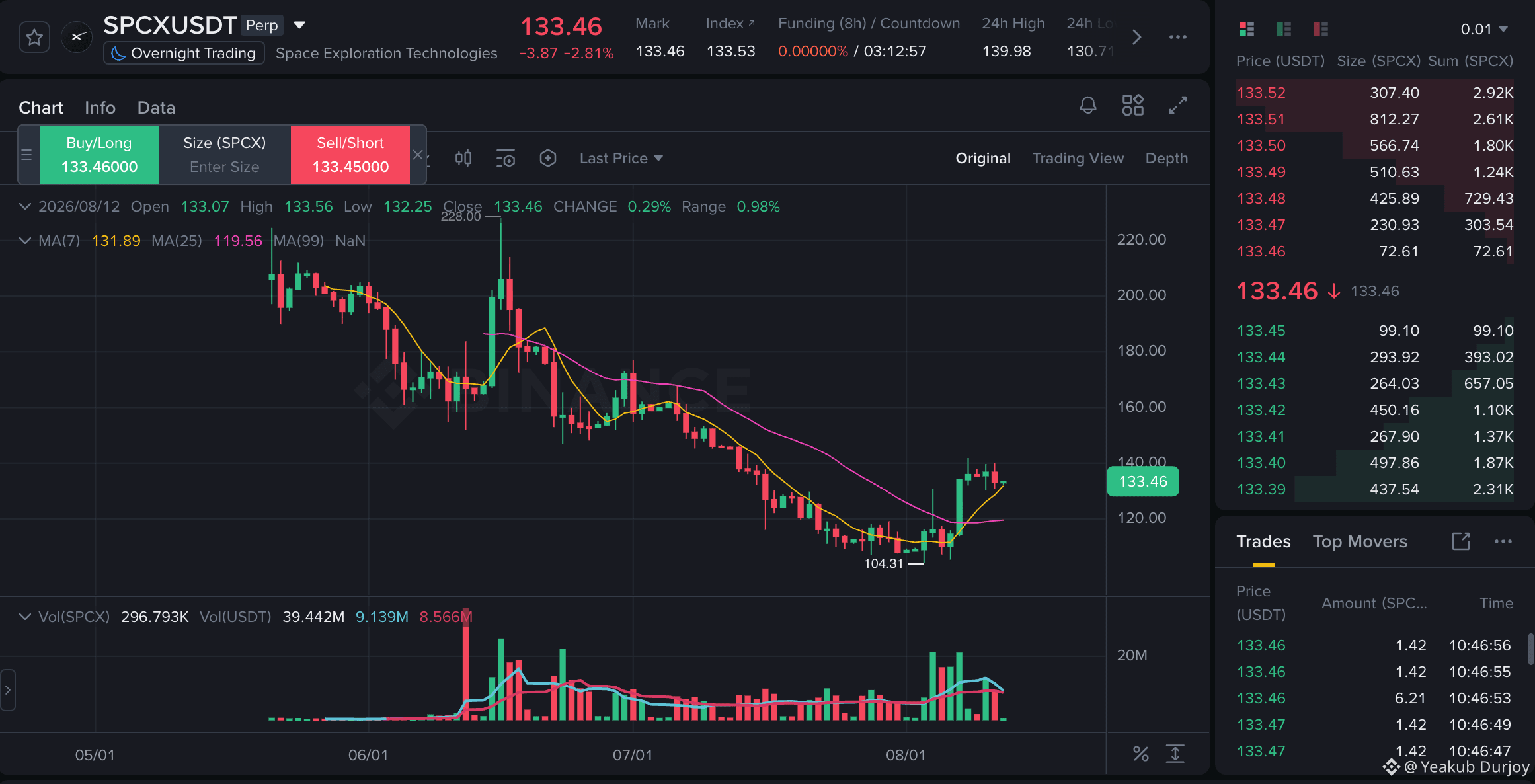The height and width of the screenshot is (784, 1535).
Task: Click the Funding rate 0.00000% value
Action: point(812,51)
